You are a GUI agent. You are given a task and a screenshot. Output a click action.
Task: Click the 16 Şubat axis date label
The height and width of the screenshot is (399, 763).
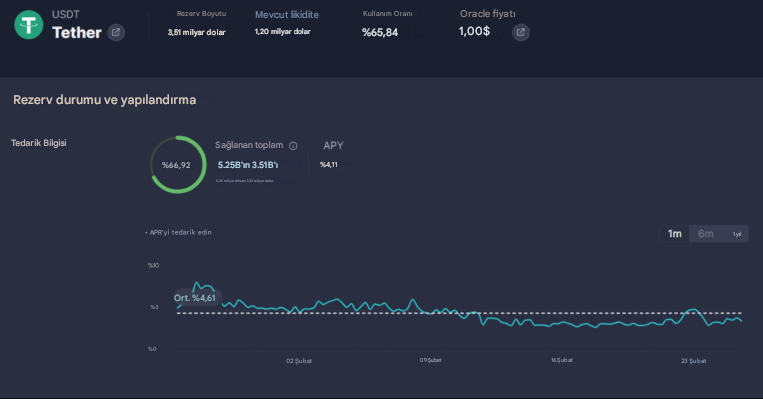point(562,360)
